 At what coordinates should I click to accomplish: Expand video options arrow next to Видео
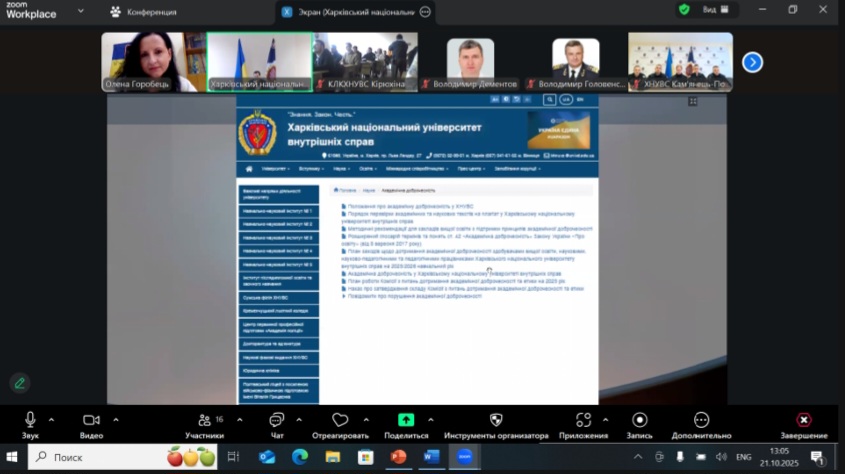(116, 419)
